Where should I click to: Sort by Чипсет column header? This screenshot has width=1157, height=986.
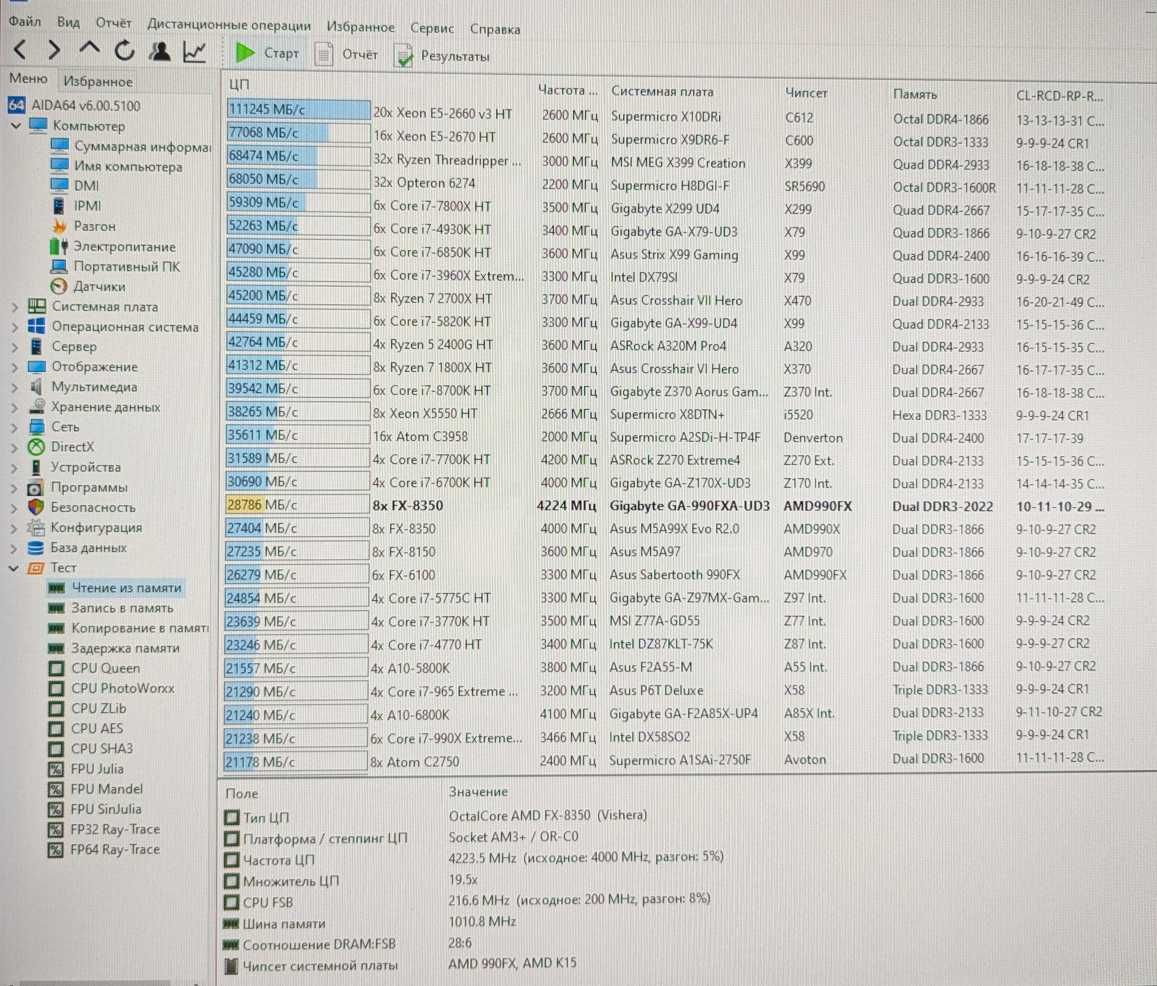point(806,93)
